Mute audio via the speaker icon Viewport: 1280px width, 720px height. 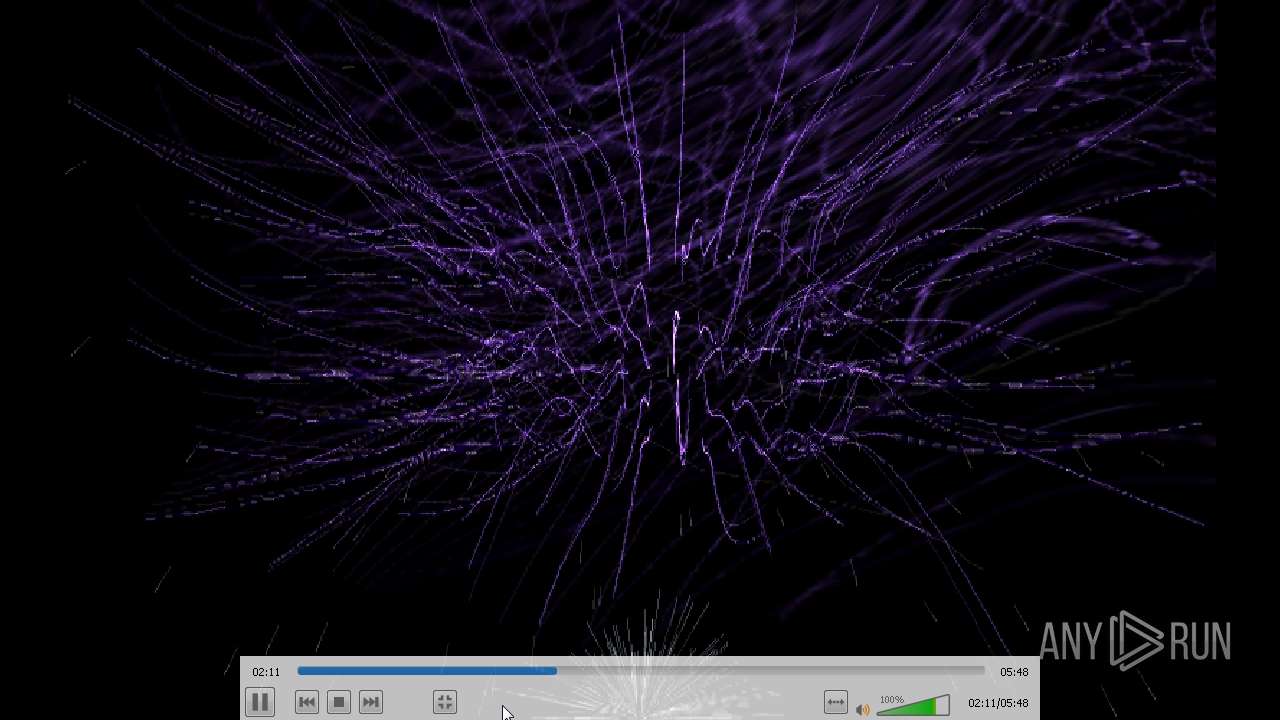tap(862, 709)
